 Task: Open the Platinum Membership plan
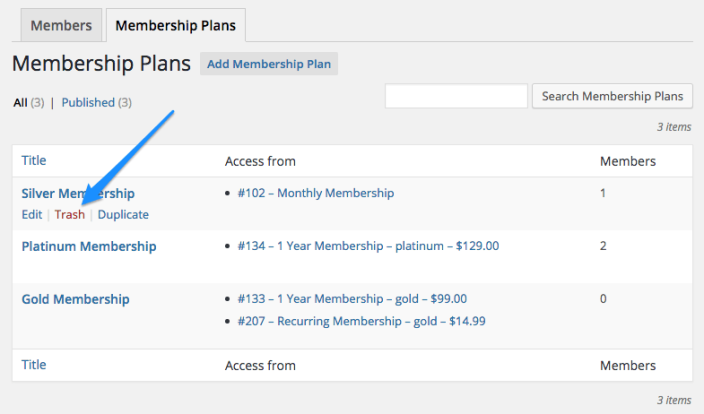[x=89, y=246]
